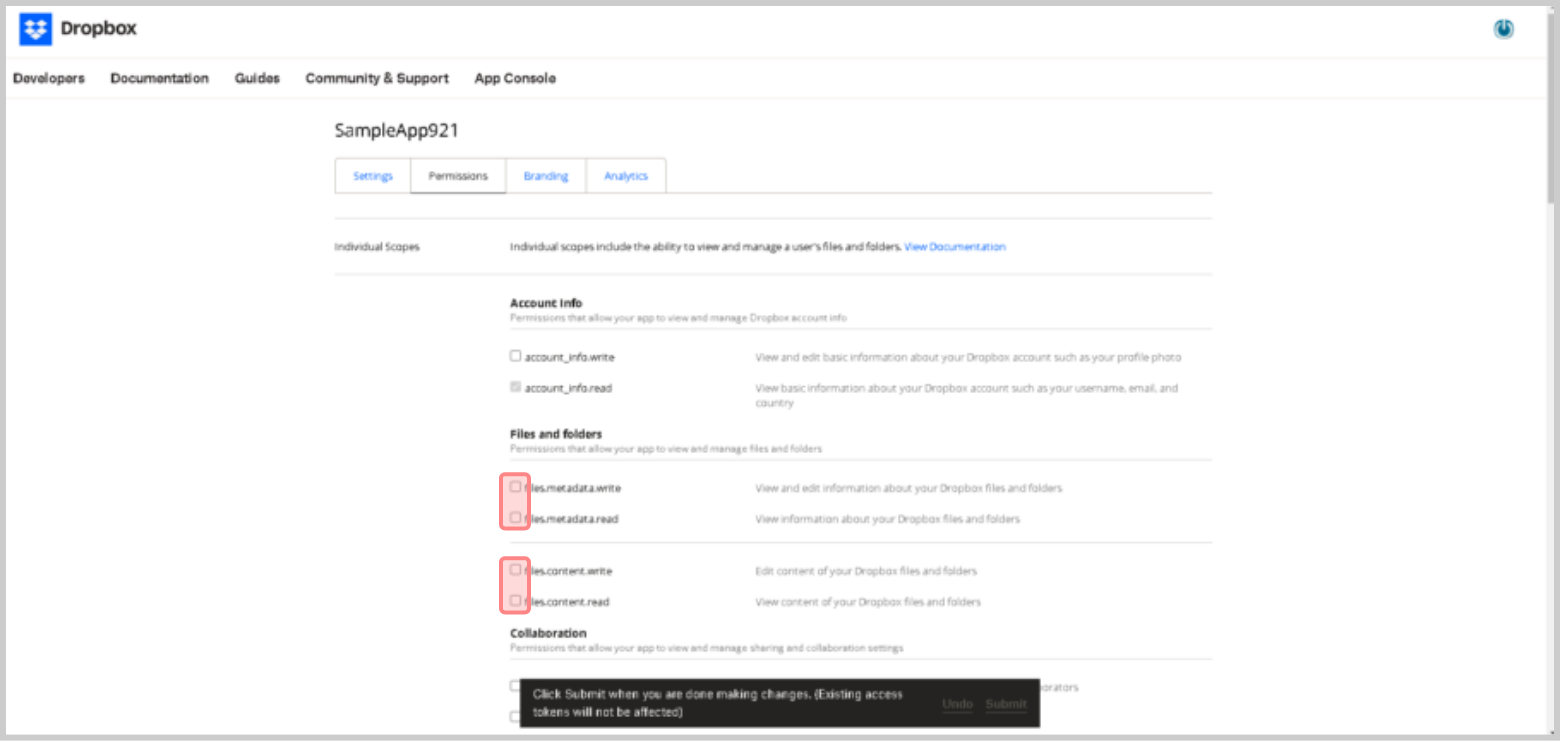
Task: Go to Documentation in the top navigation
Action: point(159,78)
